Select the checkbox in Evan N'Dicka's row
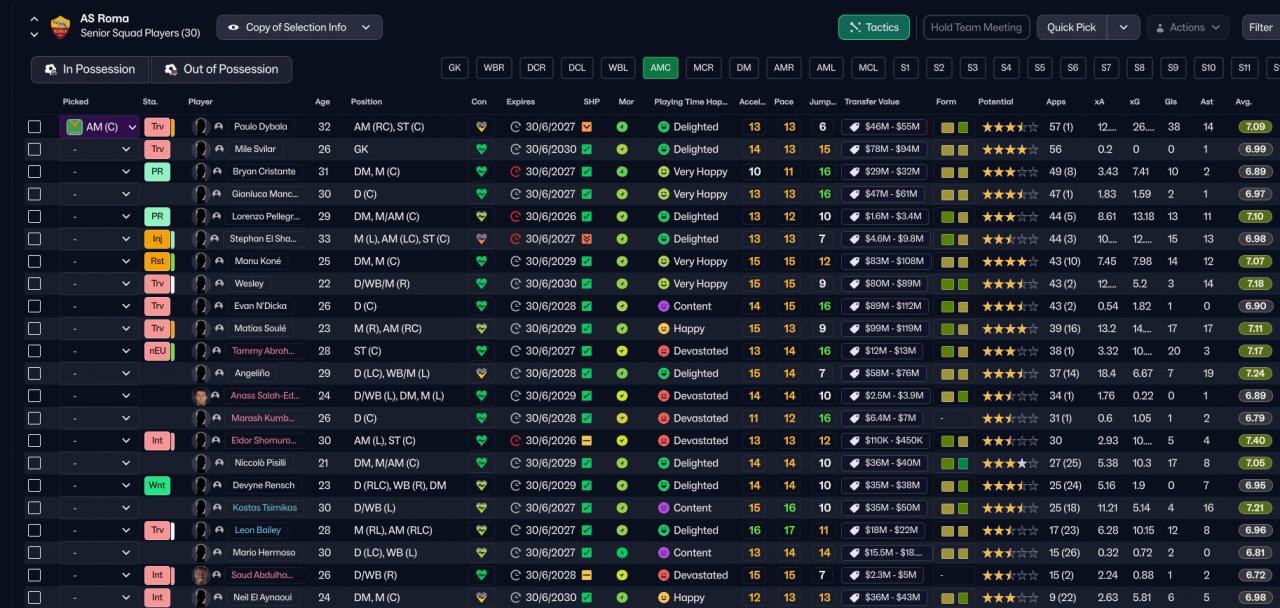This screenshot has height=608, width=1280. [x=35, y=306]
